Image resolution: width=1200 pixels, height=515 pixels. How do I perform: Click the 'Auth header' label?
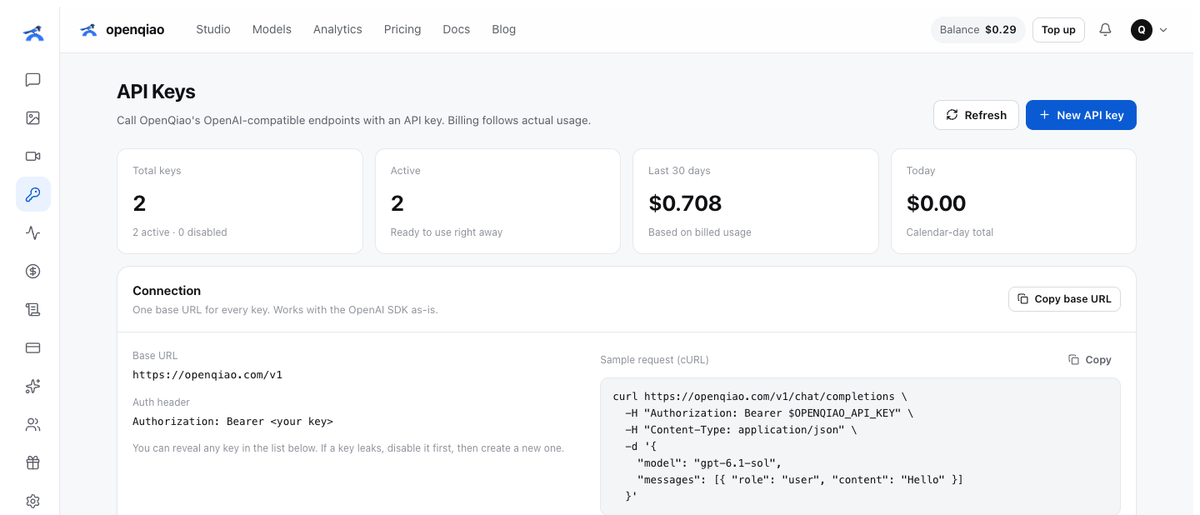click(x=161, y=402)
